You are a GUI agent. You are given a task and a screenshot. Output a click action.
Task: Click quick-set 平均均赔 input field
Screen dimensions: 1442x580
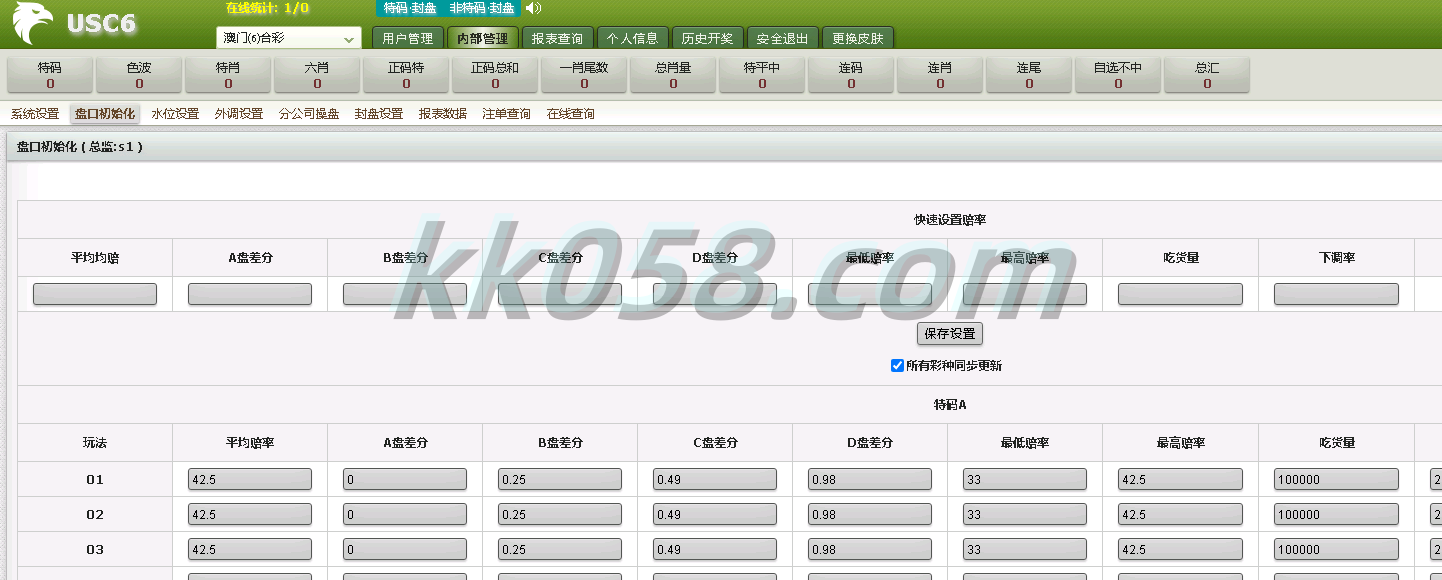click(95, 294)
